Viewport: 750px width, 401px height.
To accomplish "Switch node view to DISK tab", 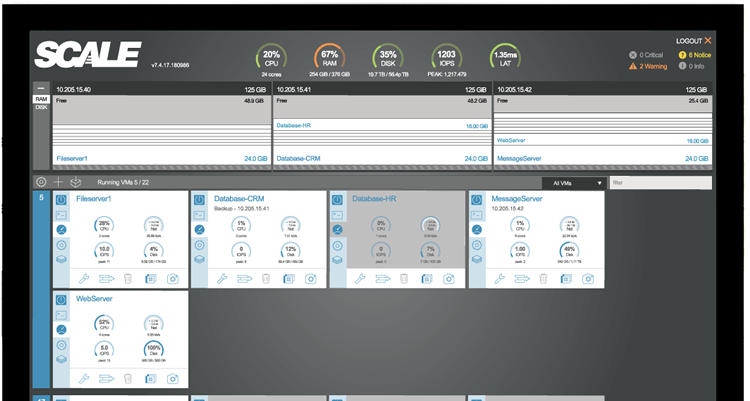I will click(41, 107).
